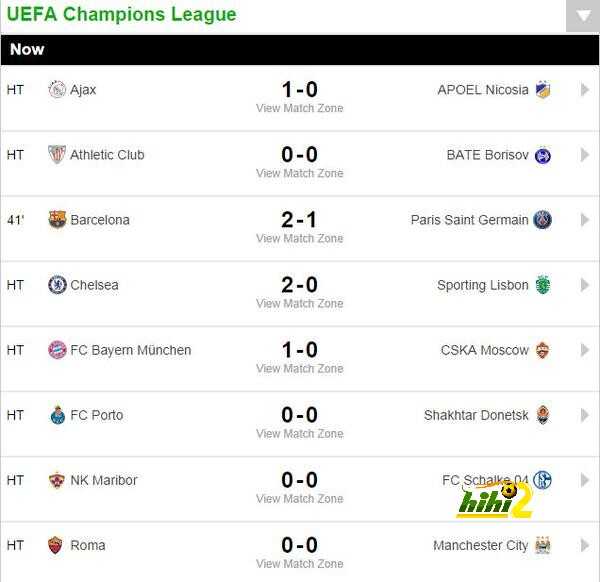600x582 pixels.
Task: Click the Bayern München 1-0 score
Action: pos(300,350)
